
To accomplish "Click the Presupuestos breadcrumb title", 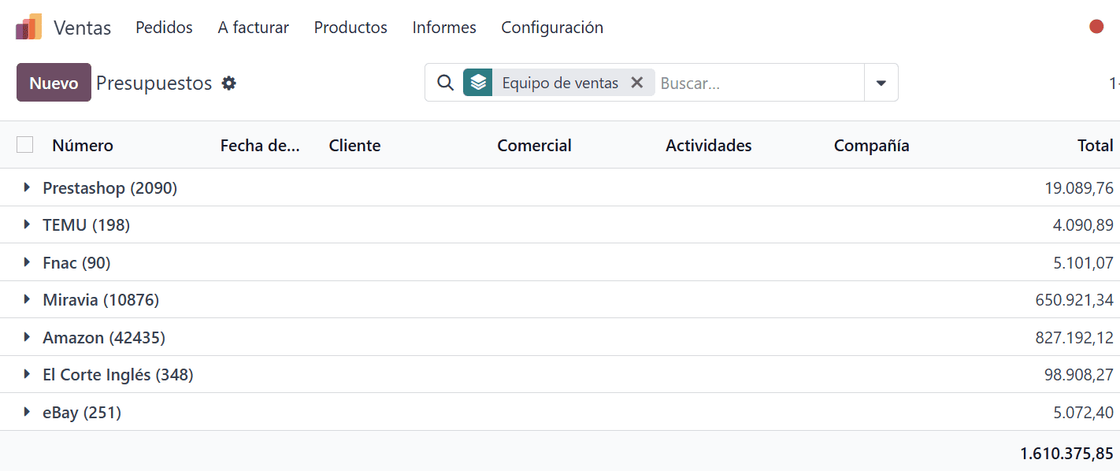I will pos(154,83).
